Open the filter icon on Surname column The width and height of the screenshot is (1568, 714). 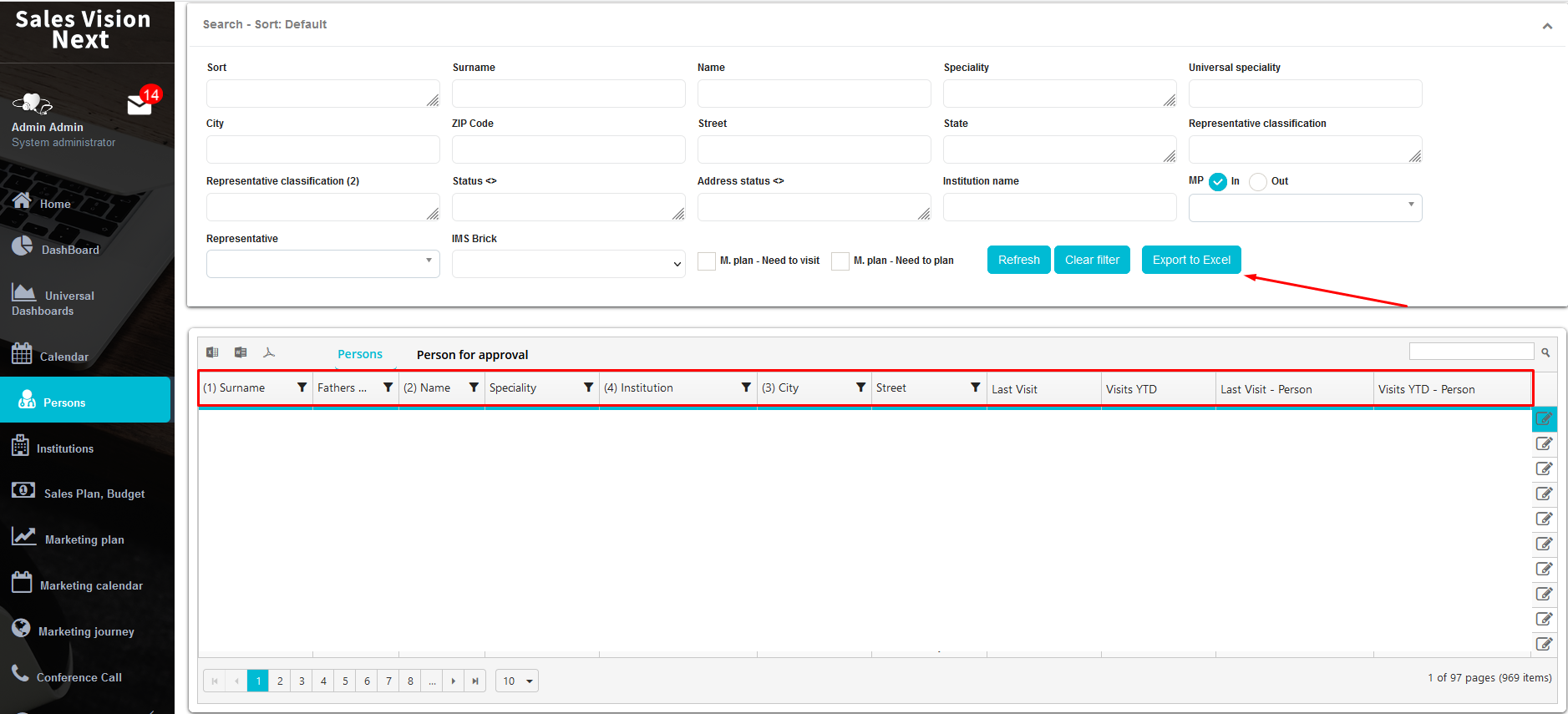pos(302,387)
